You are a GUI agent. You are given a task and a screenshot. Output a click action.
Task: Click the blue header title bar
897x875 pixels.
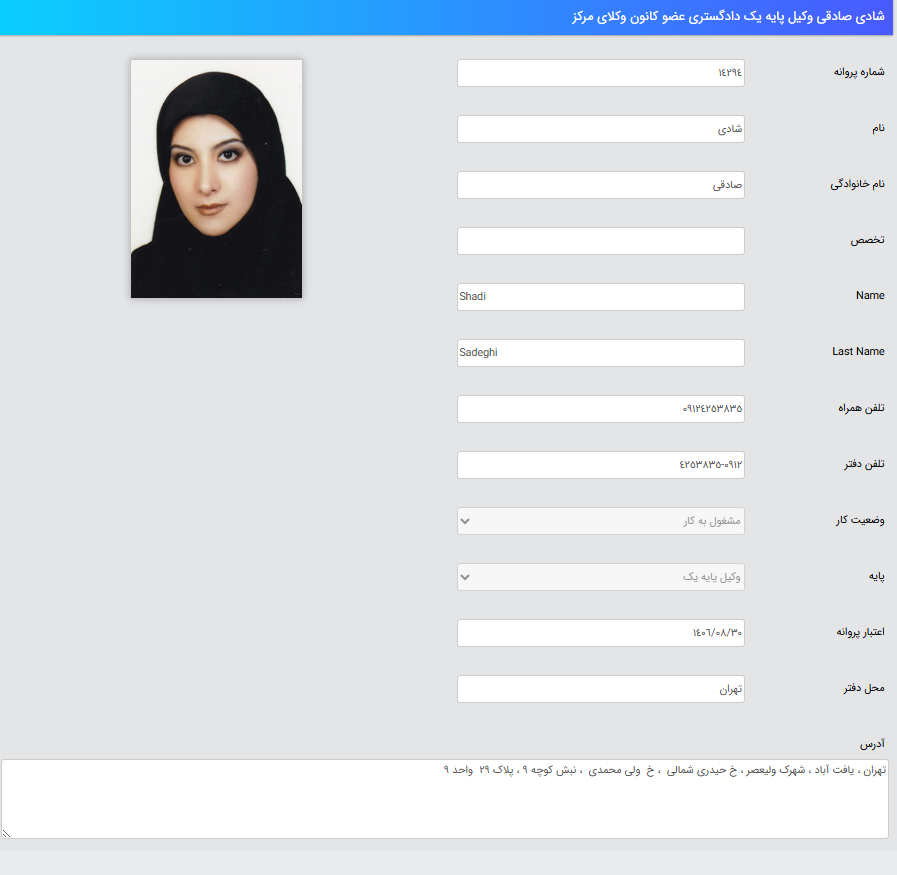click(x=448, y=17)
